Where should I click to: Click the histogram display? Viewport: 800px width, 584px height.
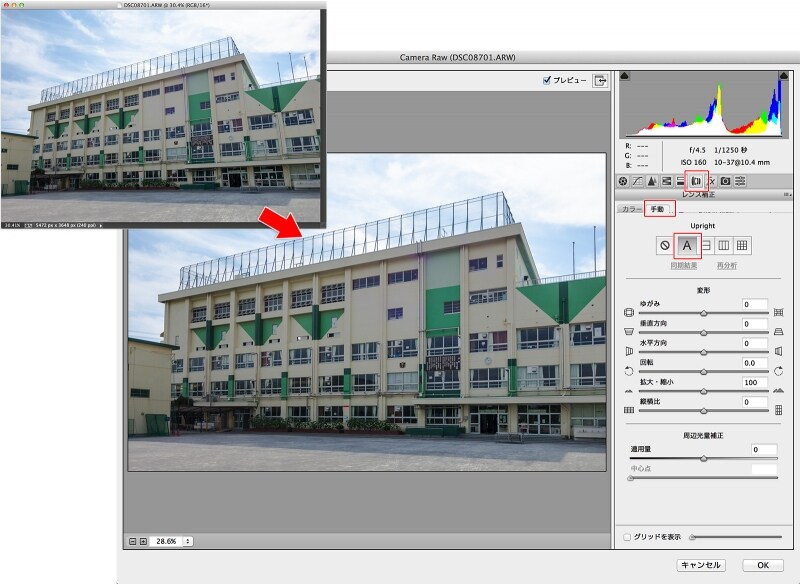704,105
